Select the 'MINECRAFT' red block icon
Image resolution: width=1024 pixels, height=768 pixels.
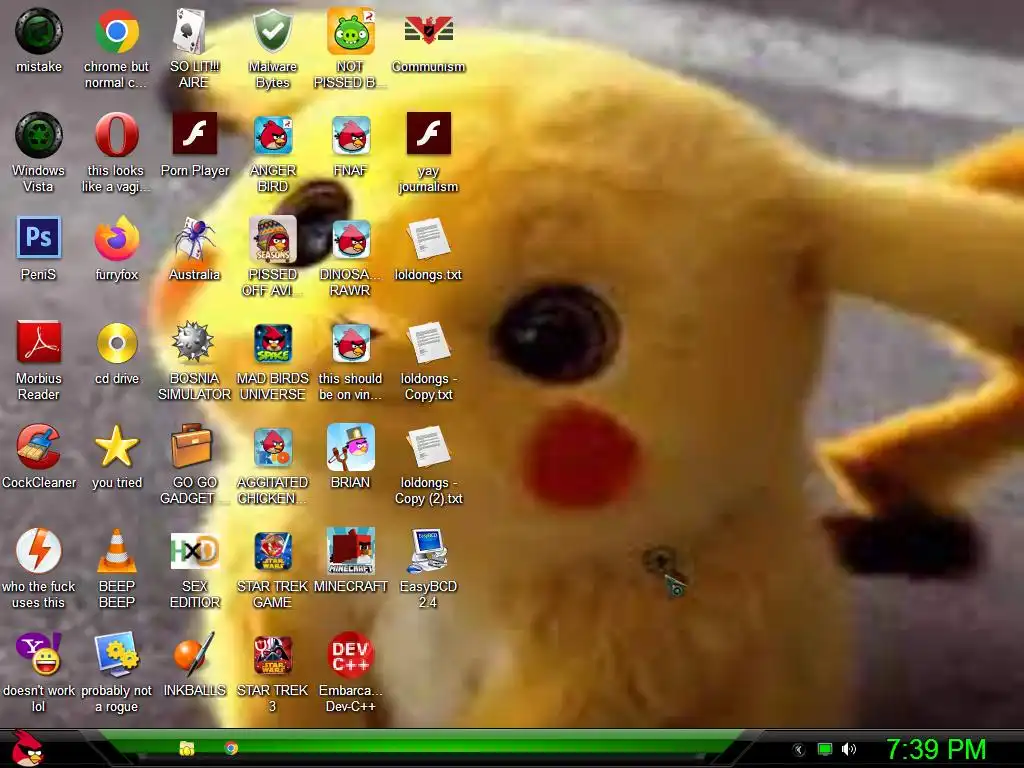(x=350, y=551)
